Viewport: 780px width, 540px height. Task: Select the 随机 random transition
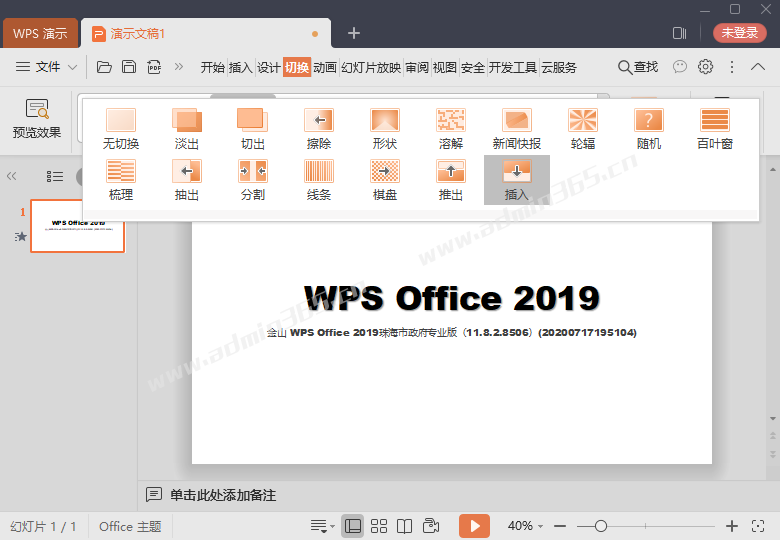pos(649,129)
